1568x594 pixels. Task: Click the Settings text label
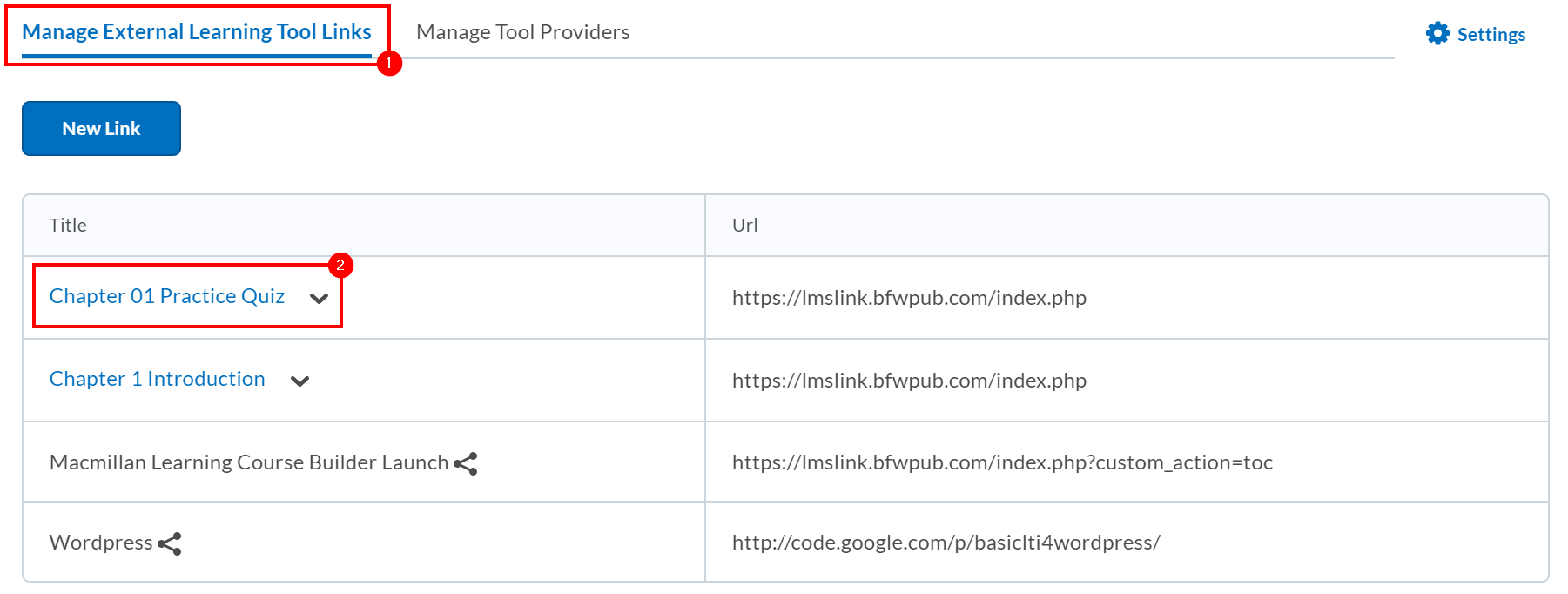click(1491, 35)
